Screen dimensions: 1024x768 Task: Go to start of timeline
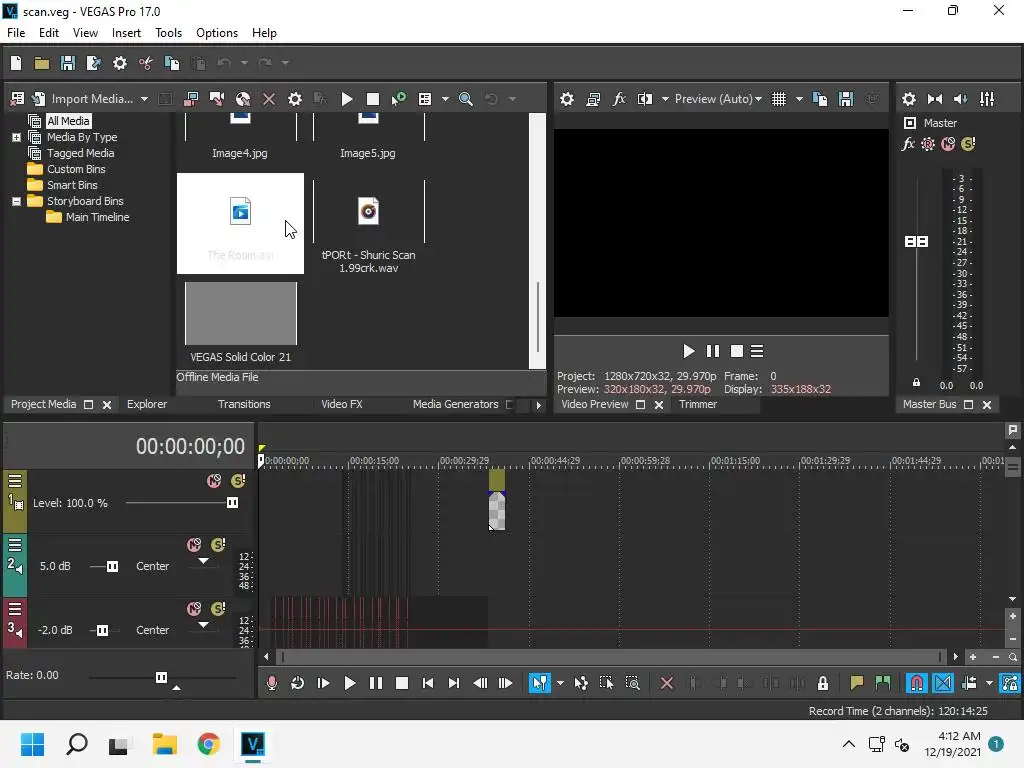point(428,683)
